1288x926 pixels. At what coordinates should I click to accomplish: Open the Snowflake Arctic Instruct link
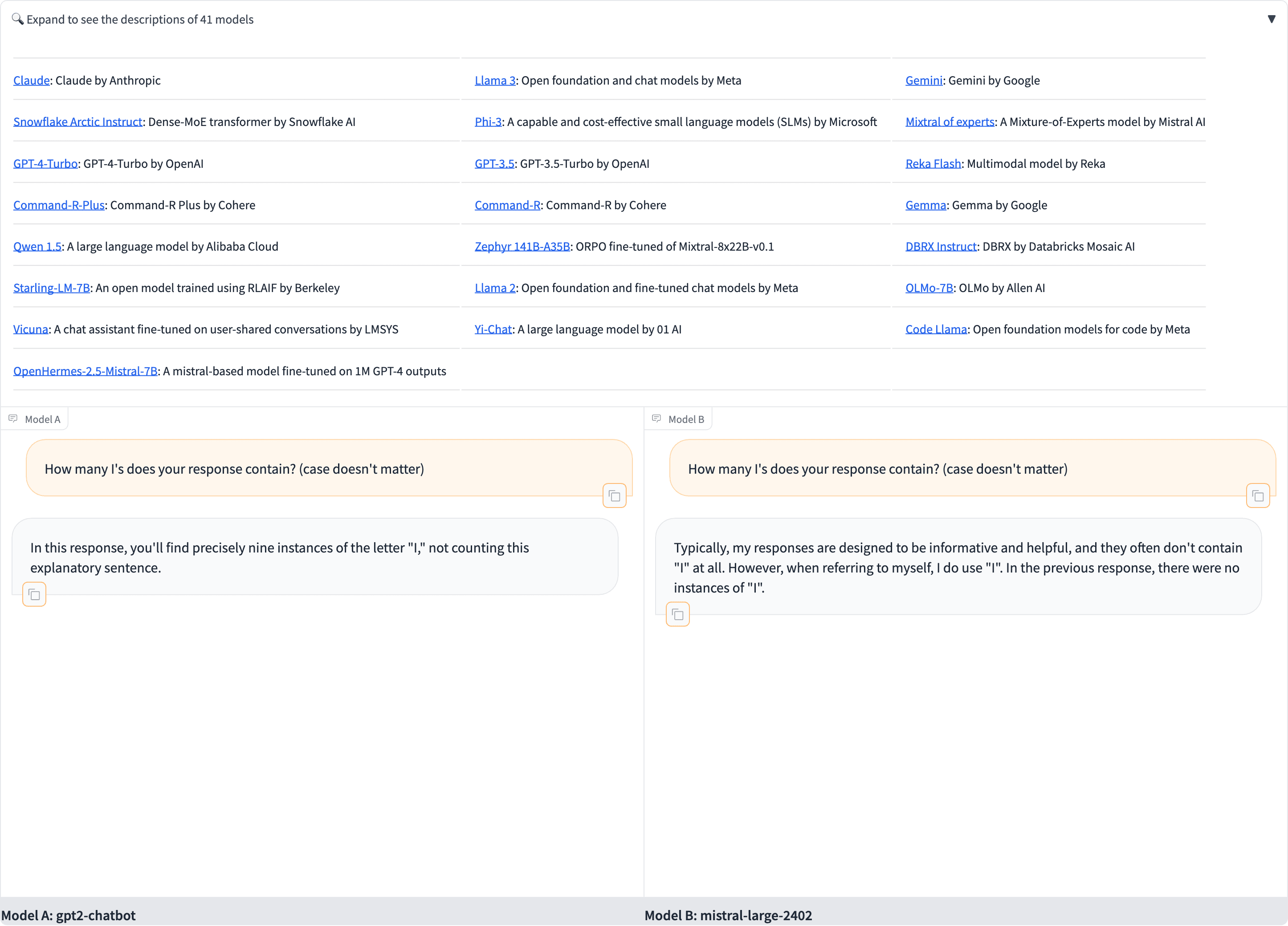click(x=78, y=122)
